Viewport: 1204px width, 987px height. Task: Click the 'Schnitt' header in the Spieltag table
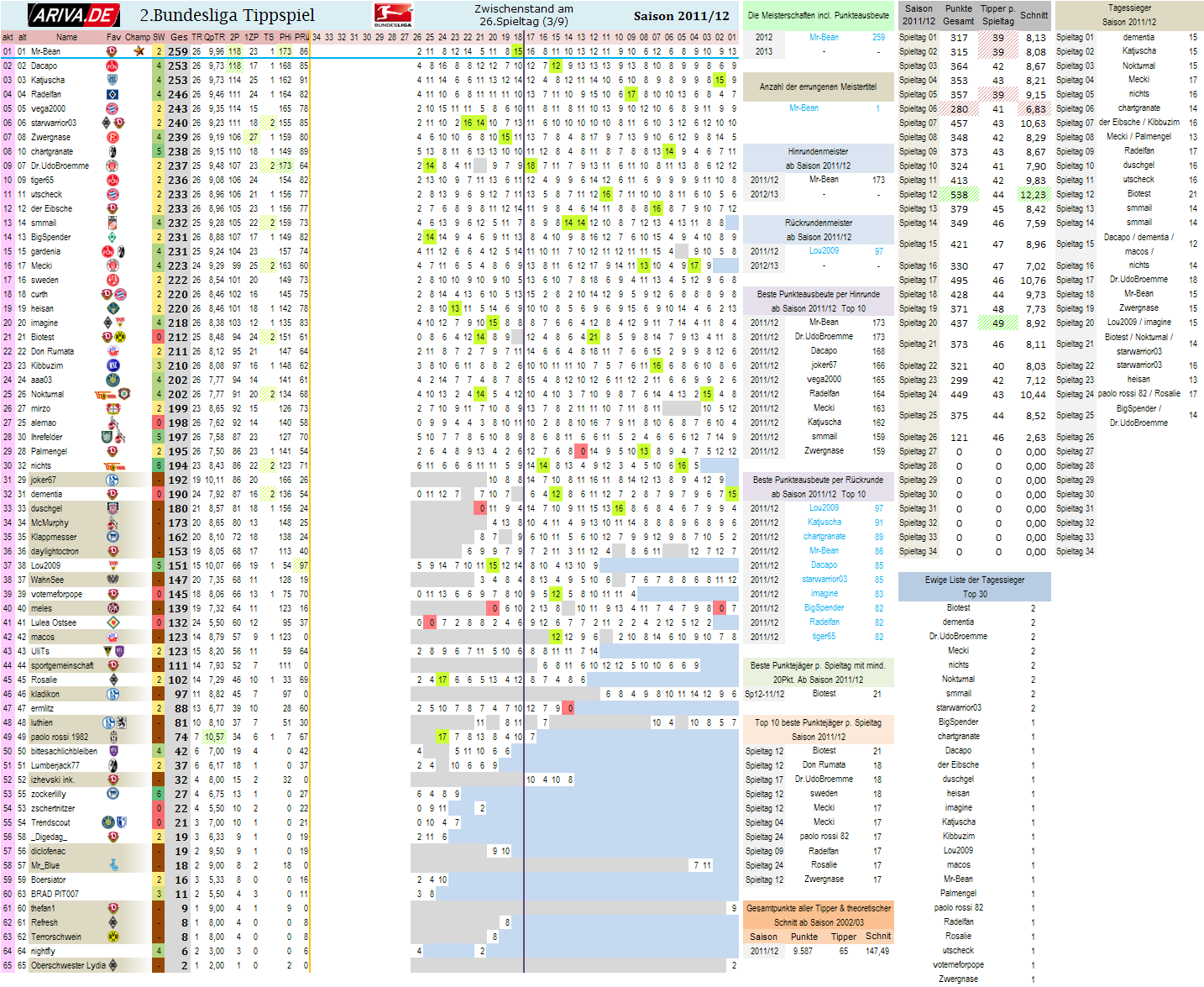point(1034,15)
